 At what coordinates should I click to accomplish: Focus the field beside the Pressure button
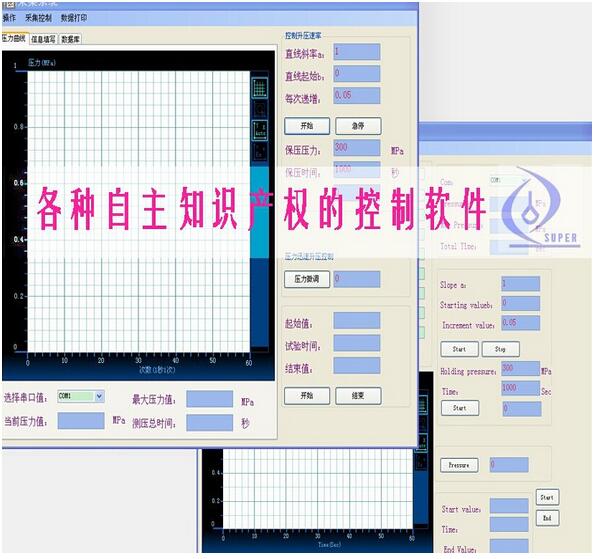tap(509, 465)
